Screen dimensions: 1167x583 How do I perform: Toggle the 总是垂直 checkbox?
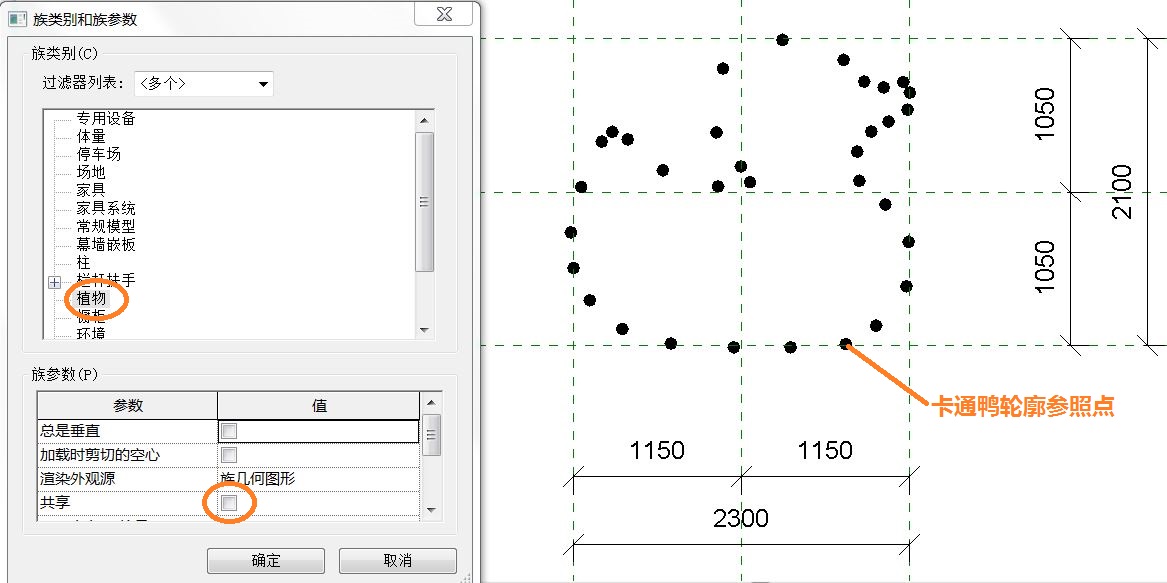[229, 430]
